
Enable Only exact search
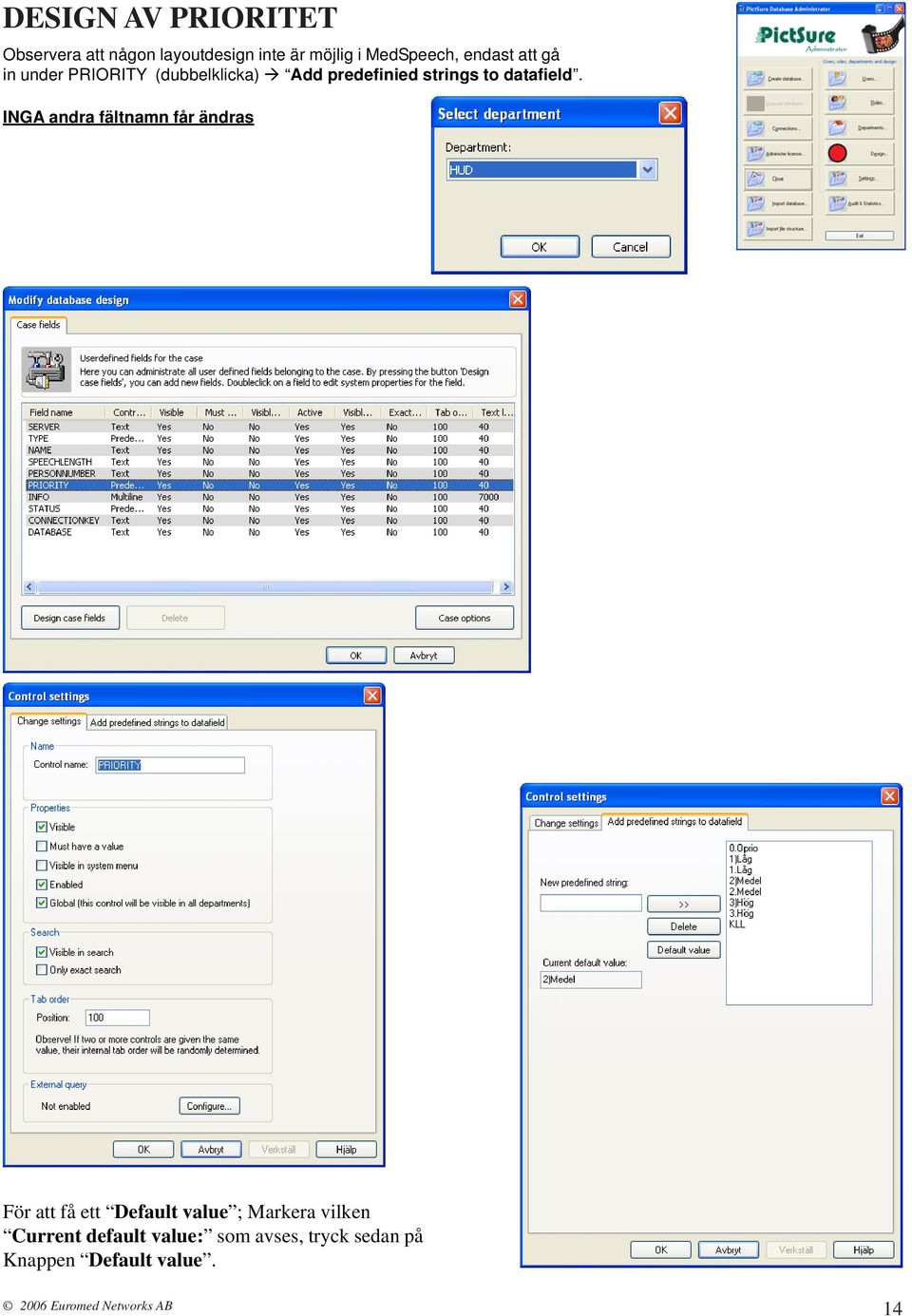42,970
